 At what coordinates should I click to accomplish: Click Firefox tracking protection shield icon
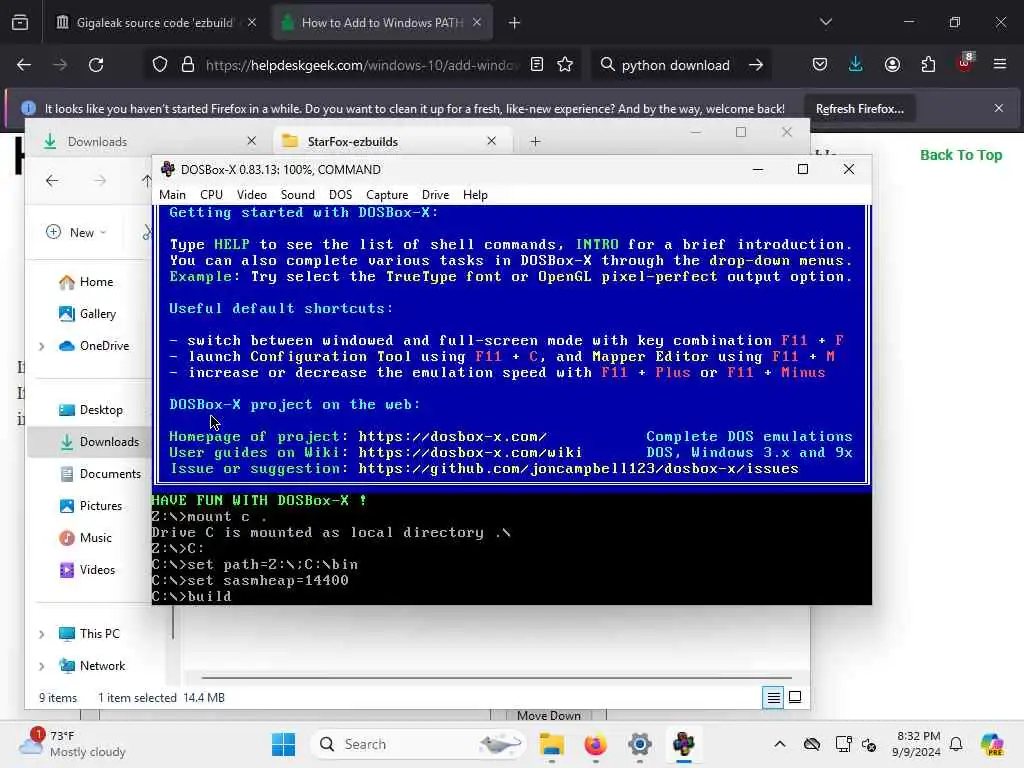(160, 65)
